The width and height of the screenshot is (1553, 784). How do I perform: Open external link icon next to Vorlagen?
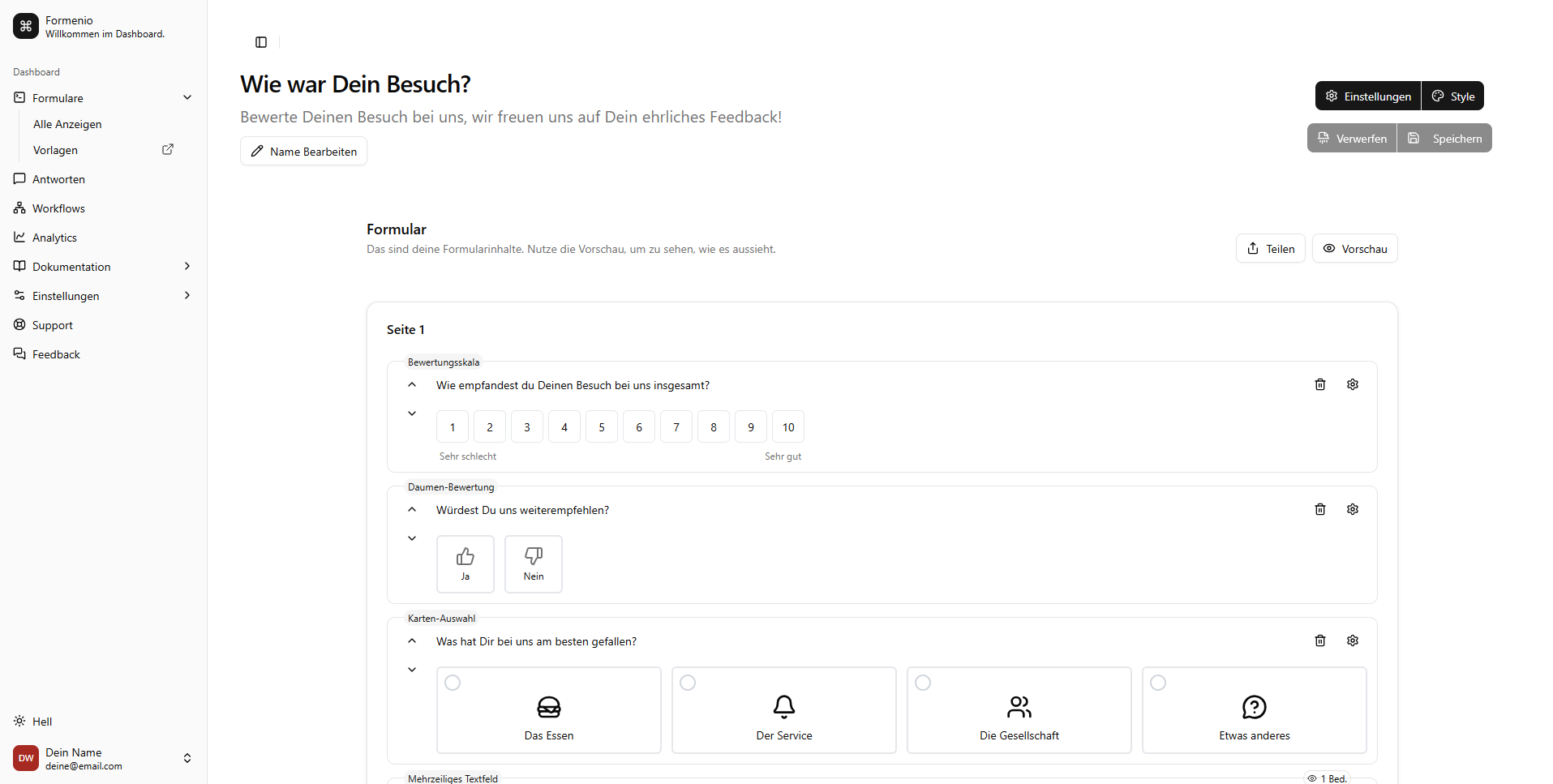(x=168, y=150)
